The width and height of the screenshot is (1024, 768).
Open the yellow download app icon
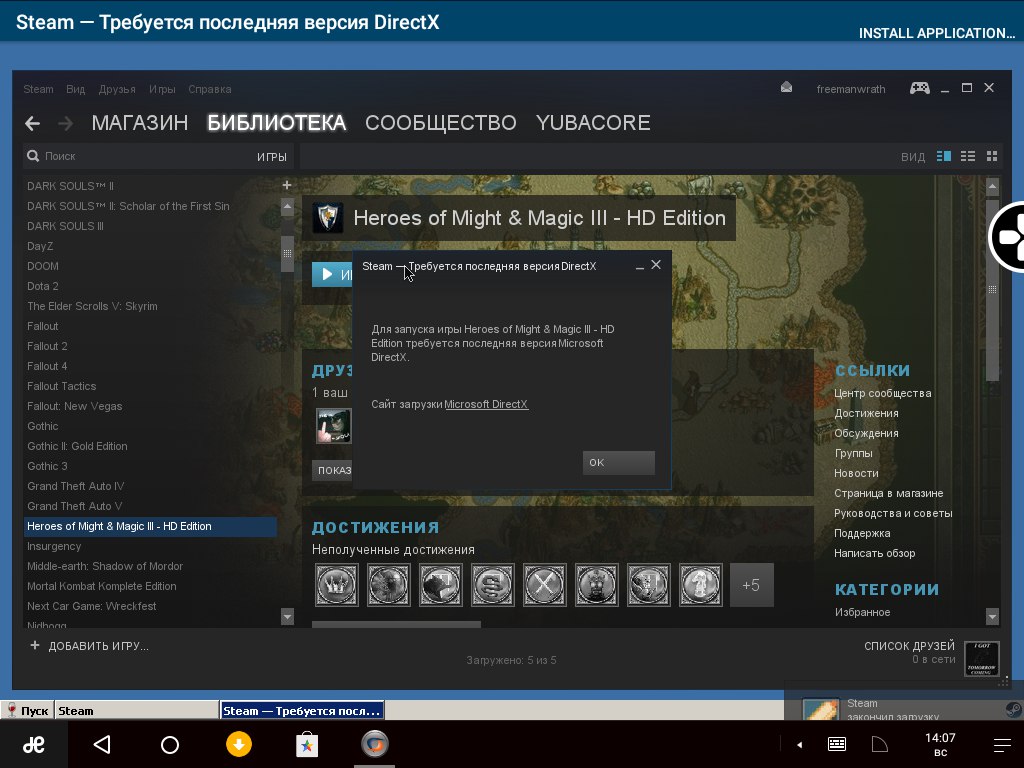pos(239,744)
